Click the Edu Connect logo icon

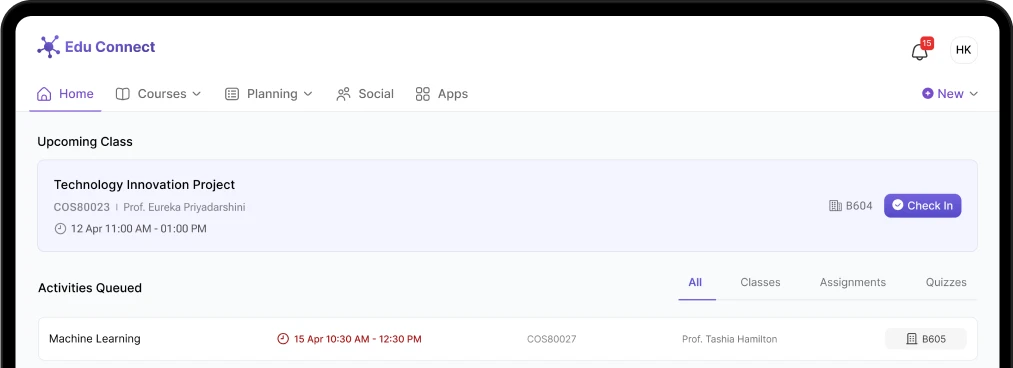[48, 47]
